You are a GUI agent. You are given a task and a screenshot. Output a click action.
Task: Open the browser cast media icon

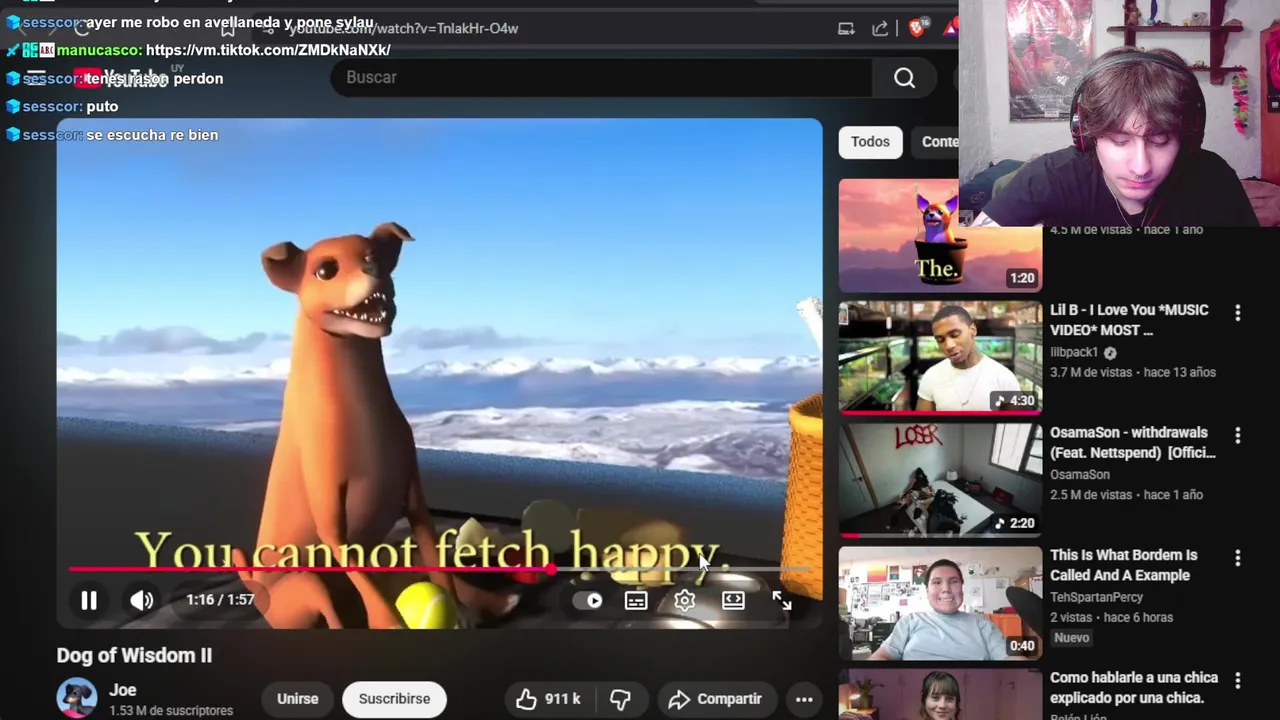click(846, 29)
